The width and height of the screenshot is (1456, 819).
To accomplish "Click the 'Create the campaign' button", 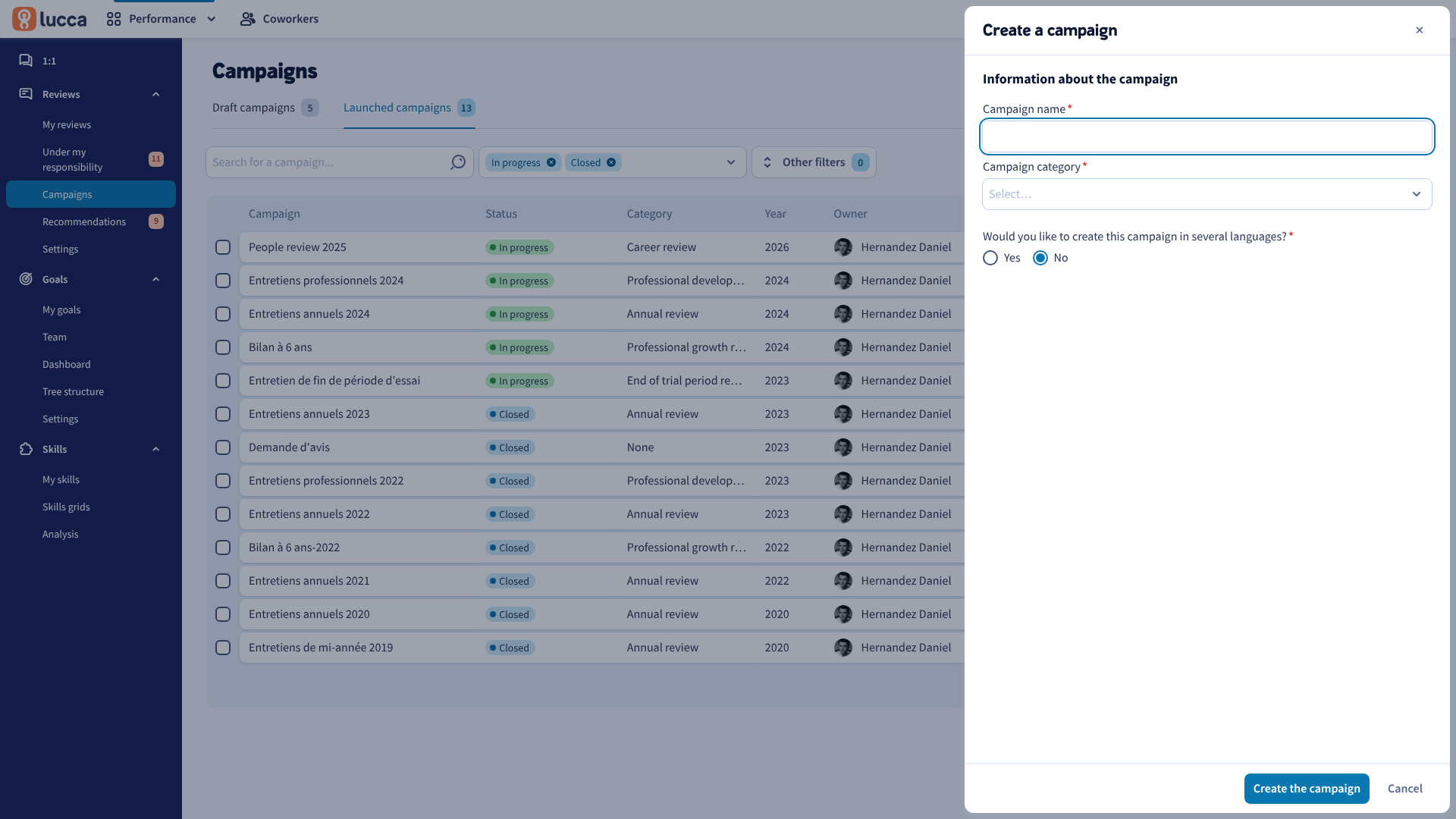I will (x=1306, y=789).
